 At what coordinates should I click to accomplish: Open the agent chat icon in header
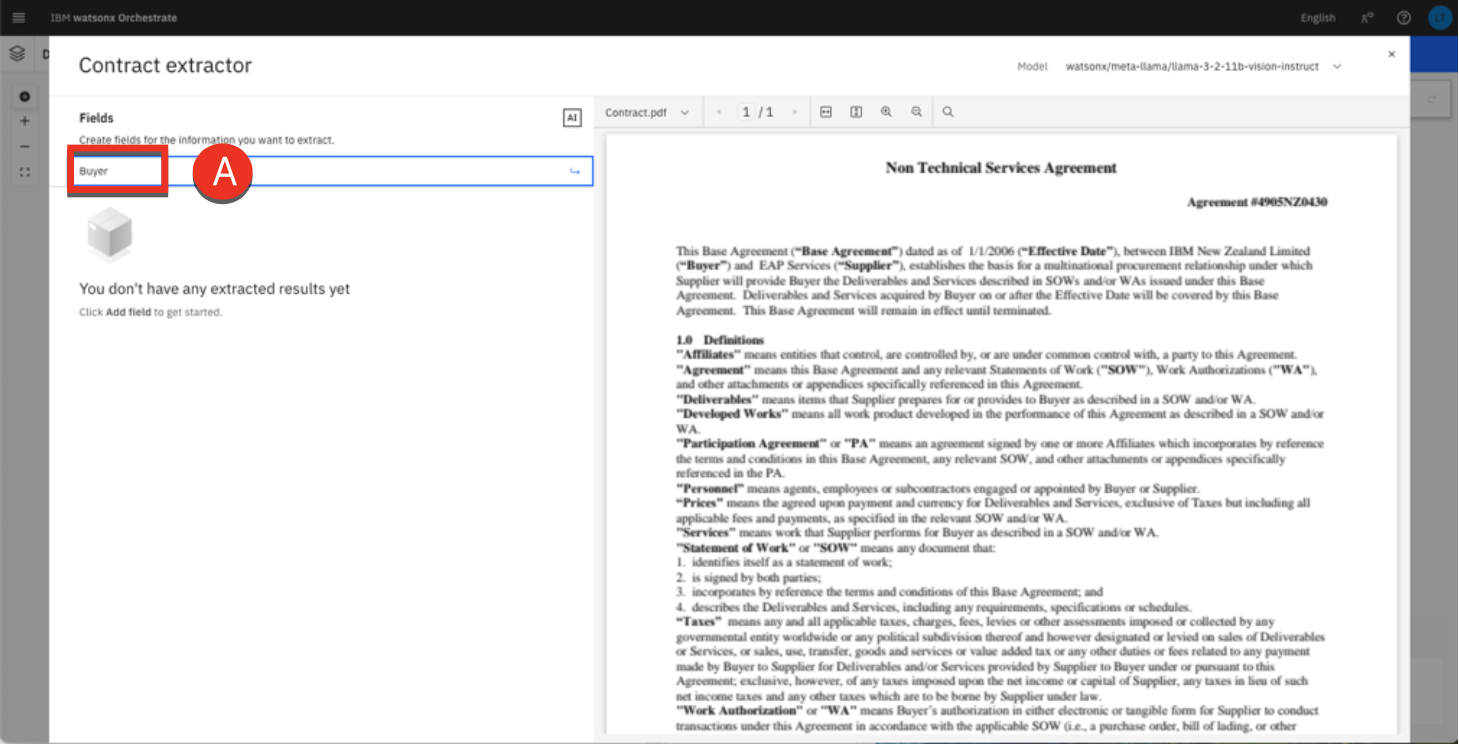tap(1367, 18)
